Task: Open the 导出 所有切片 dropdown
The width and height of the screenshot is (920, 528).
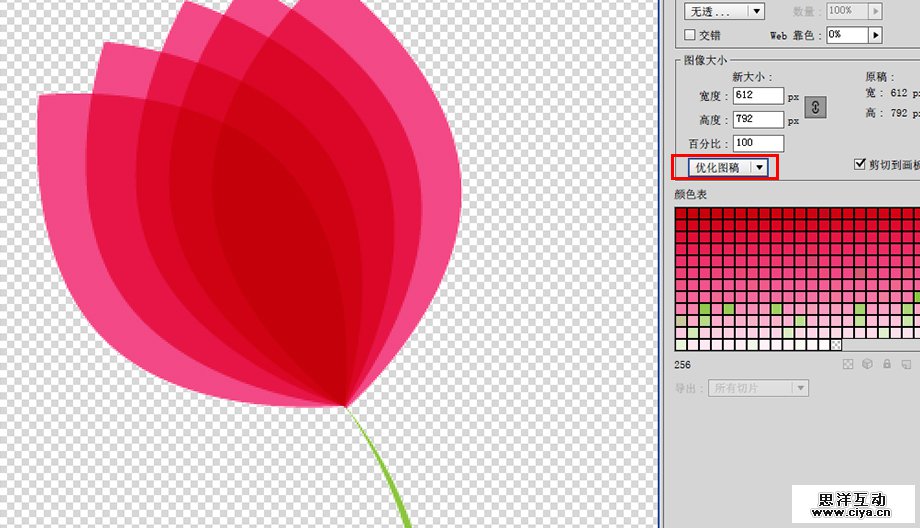Action: (758, 388)
